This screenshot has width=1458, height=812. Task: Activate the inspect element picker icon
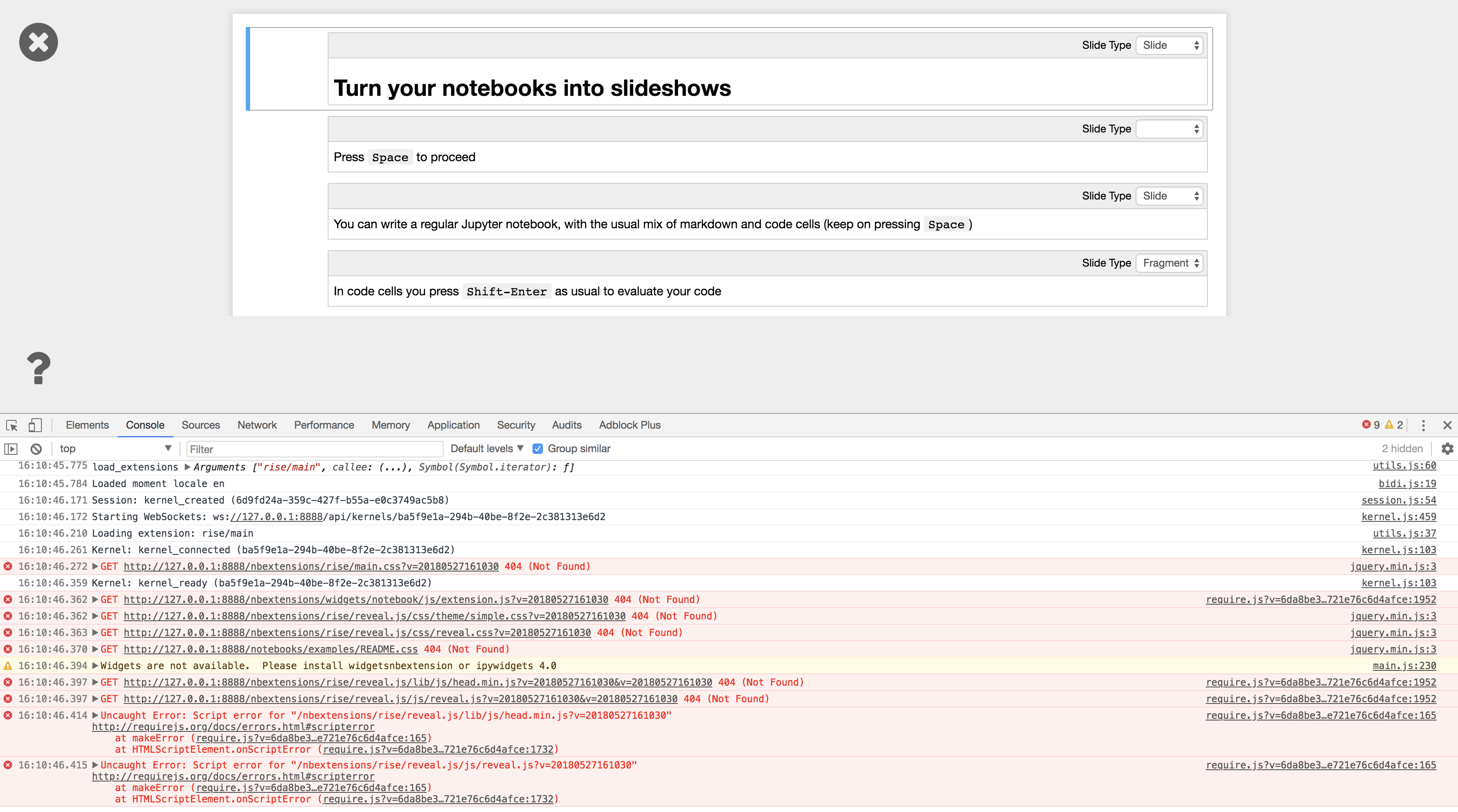click(12, 425)
